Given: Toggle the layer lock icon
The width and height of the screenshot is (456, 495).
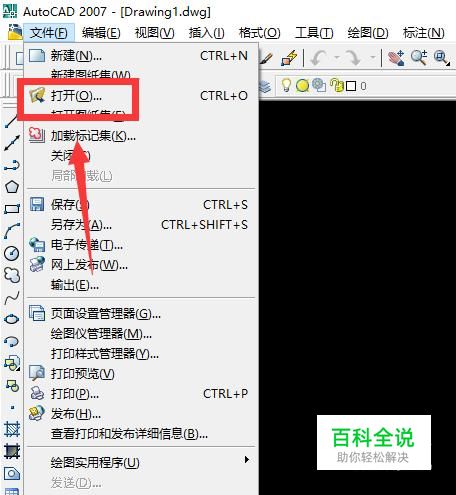Looking at the screenshot, I should (x=337, y=85).
